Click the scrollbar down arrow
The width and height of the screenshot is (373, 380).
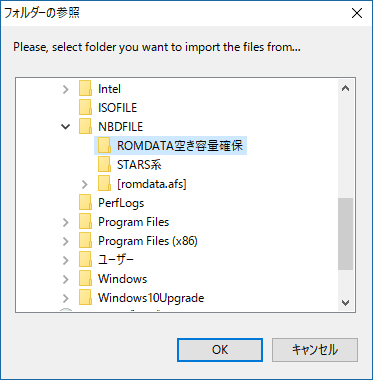(346, 302)
